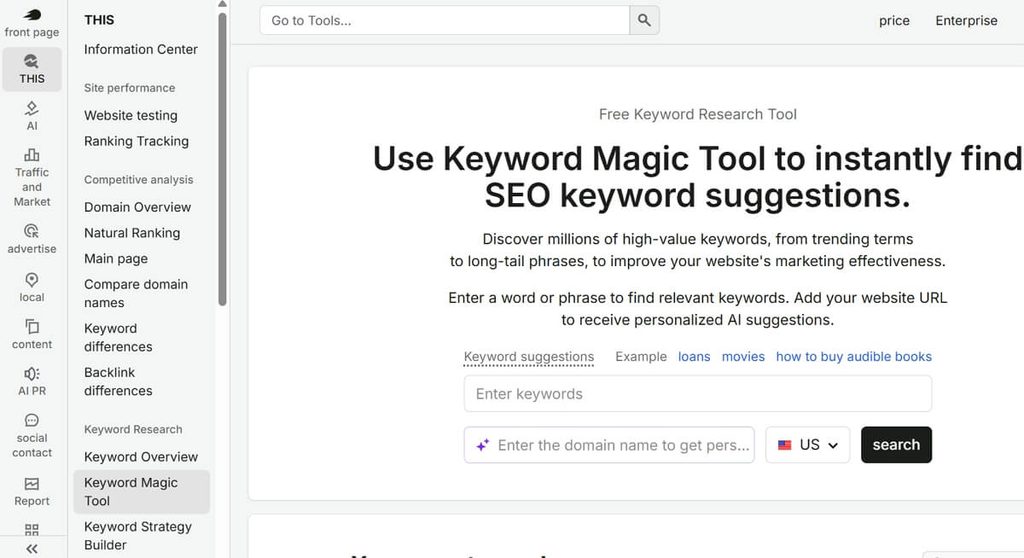
Task: Open the AI PR section icon
Action: (x=31, y=373)
